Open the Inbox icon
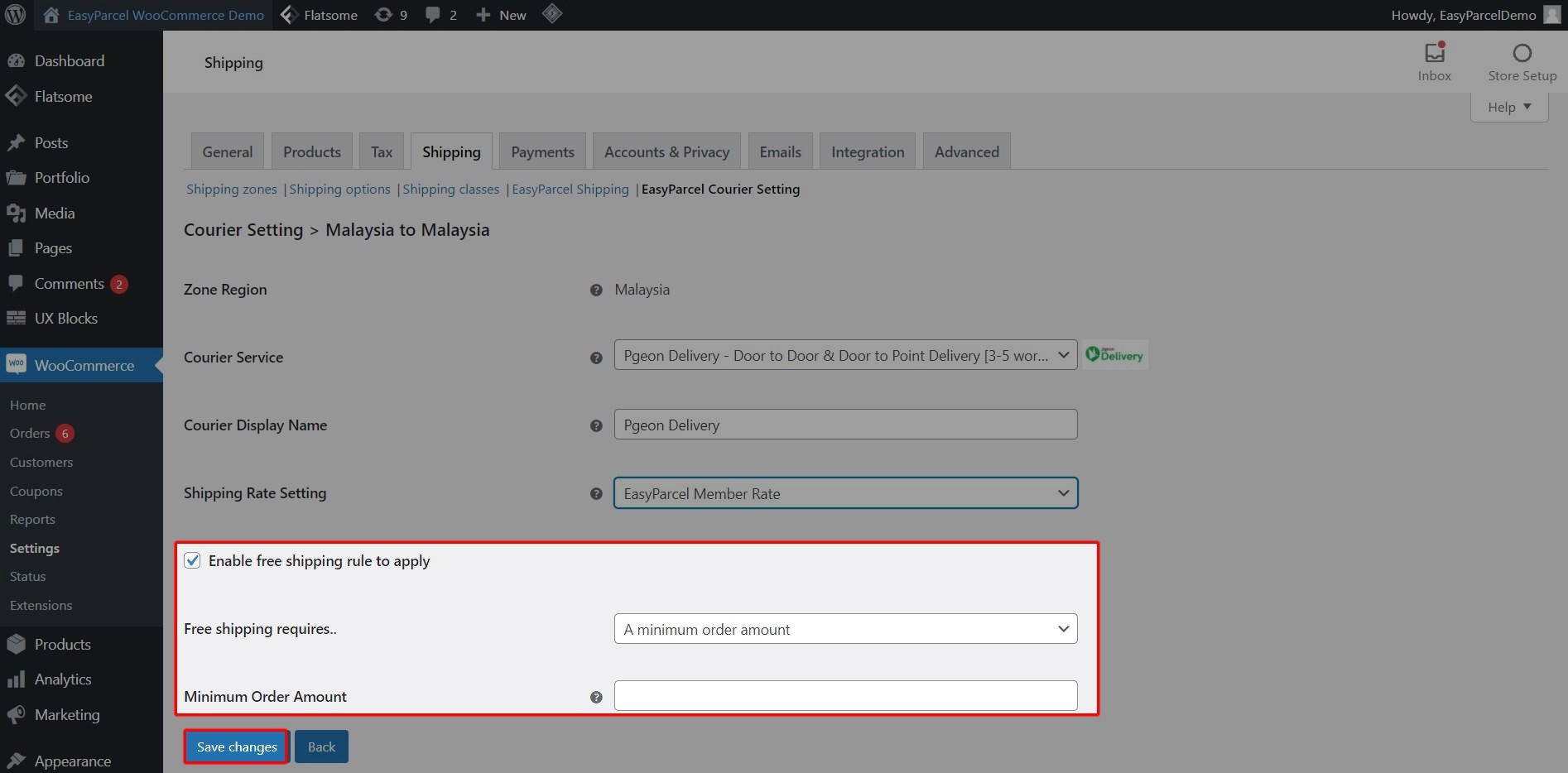The width and height of the screenshot is (1568, 773). tap(1435, 52)
